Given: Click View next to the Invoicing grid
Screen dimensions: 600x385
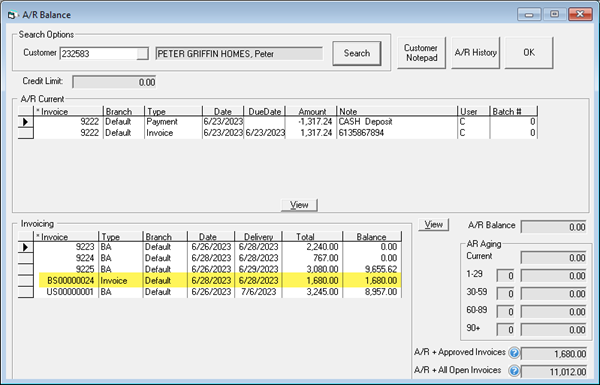Looking at the screenshot, I should [x=434, y=225].
